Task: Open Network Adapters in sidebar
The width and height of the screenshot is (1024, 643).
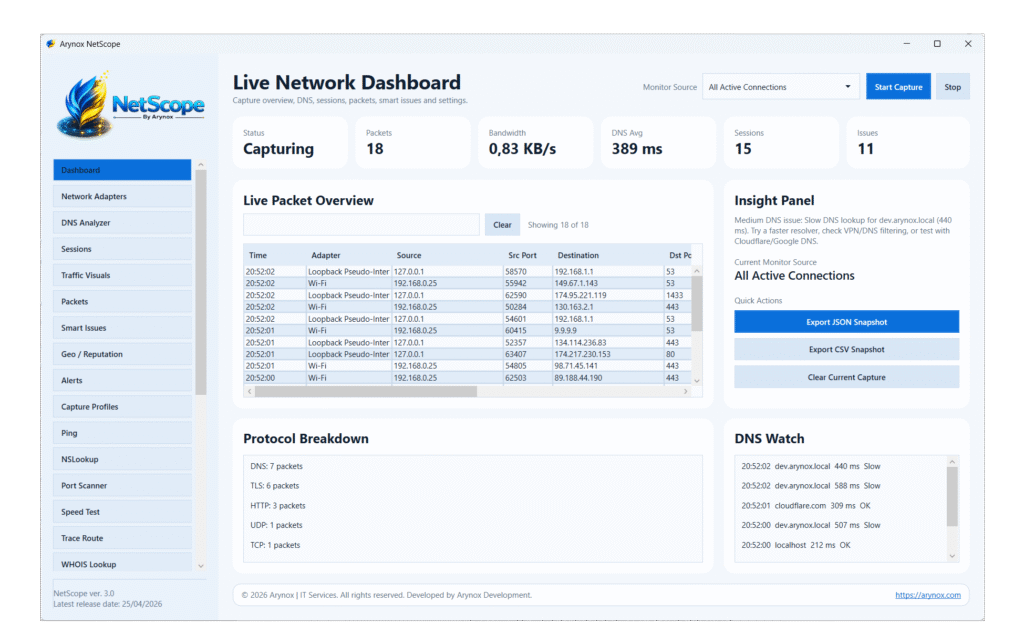Action: click(122, 197)
